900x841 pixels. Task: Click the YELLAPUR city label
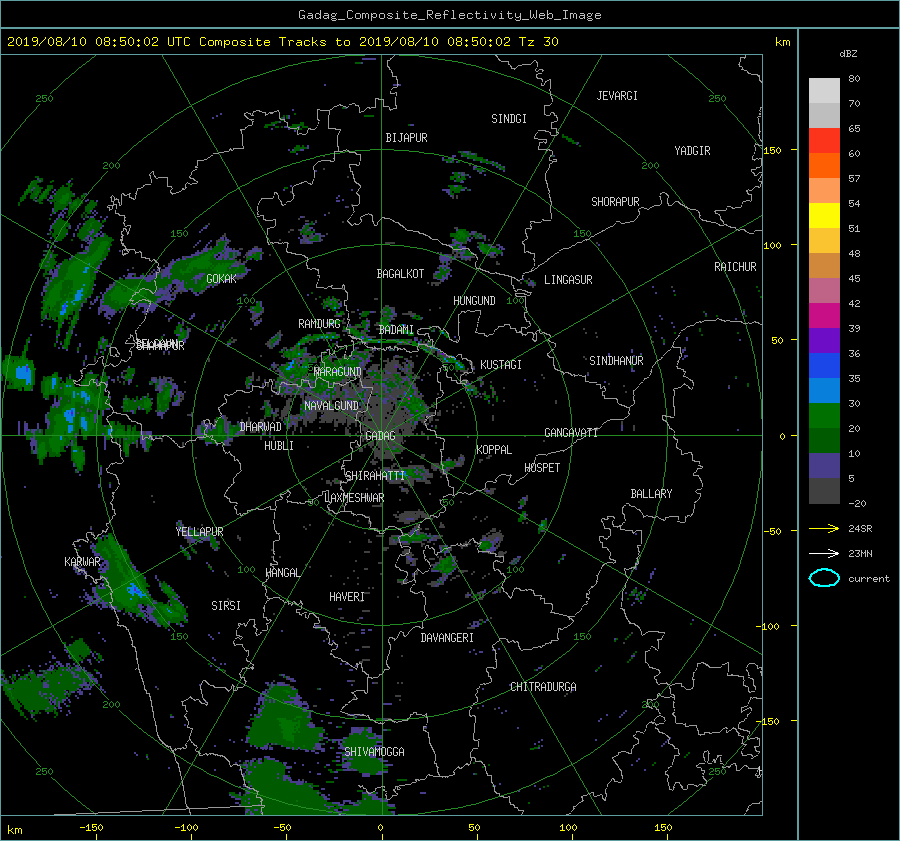pyautogui.click(x=199, y=532)
